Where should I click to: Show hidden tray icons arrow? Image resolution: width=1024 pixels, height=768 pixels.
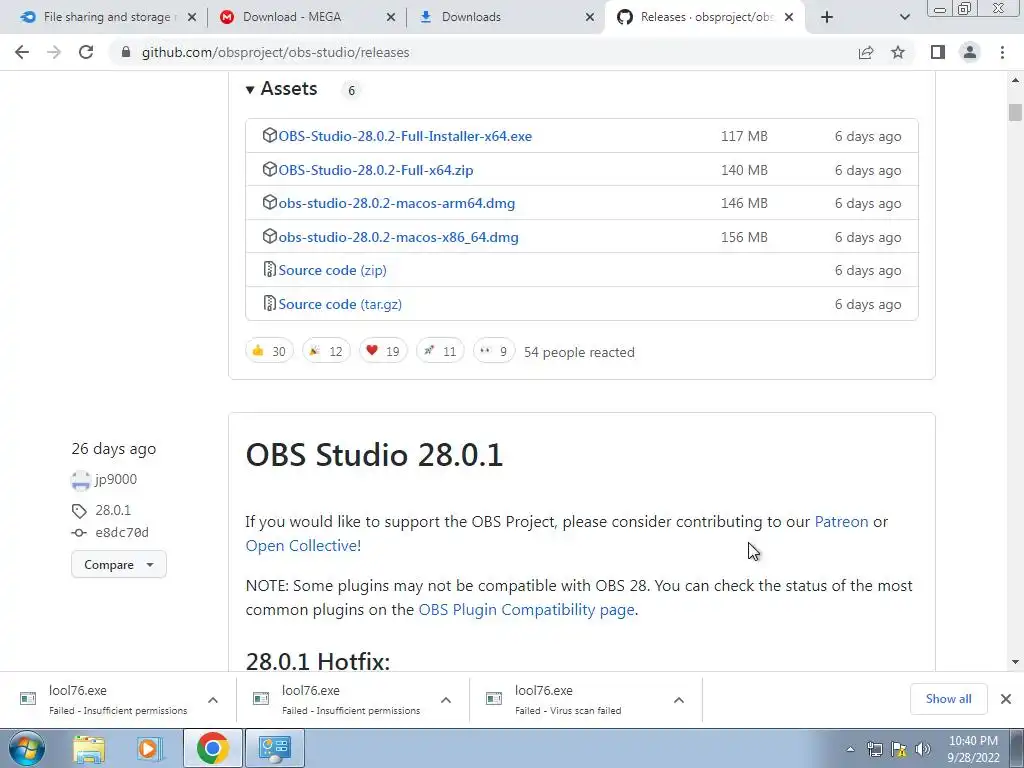pyautogui.click(x=850, y=750)
